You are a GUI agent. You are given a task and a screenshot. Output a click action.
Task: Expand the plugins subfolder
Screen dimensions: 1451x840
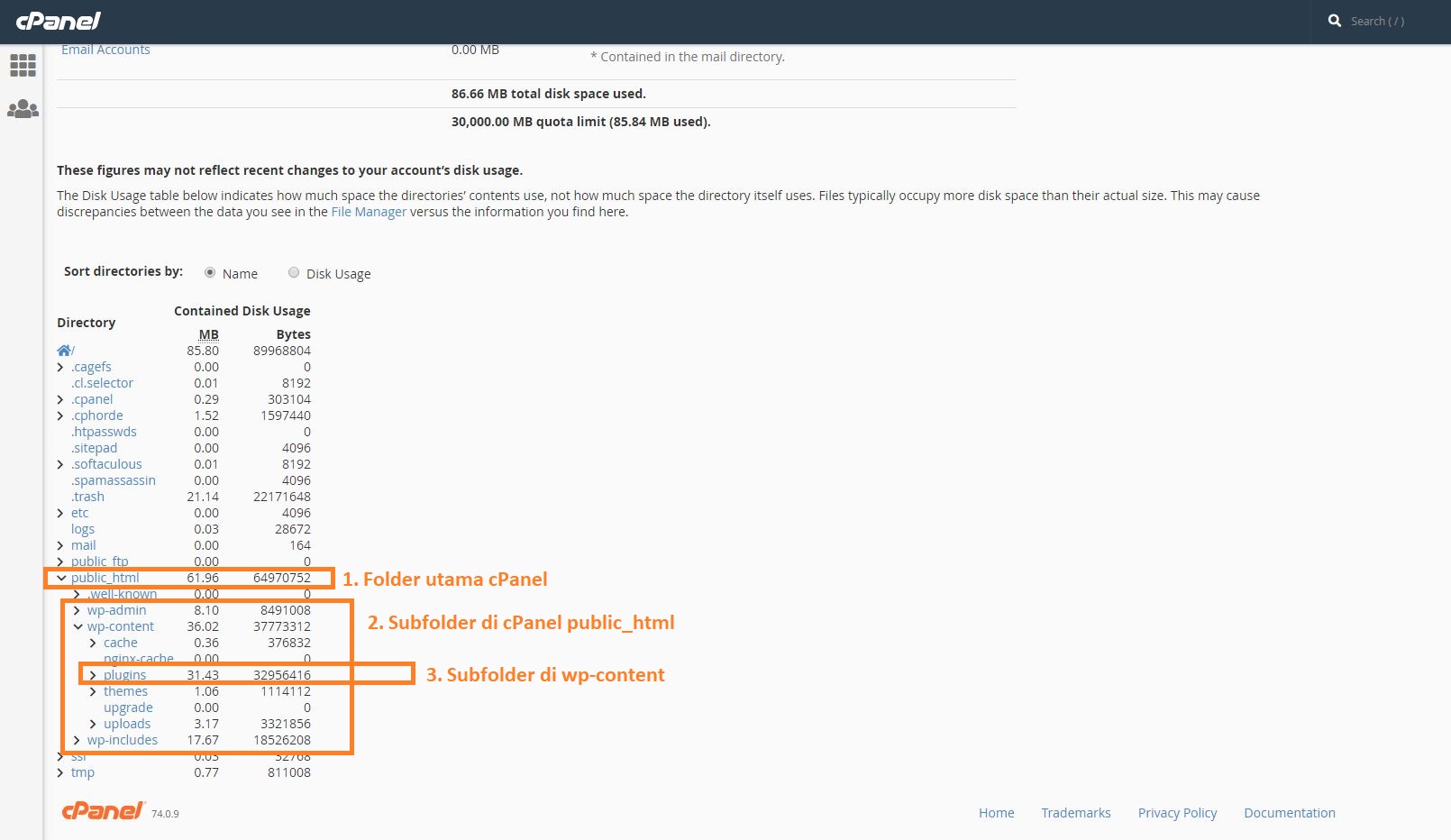coord(93,674)
